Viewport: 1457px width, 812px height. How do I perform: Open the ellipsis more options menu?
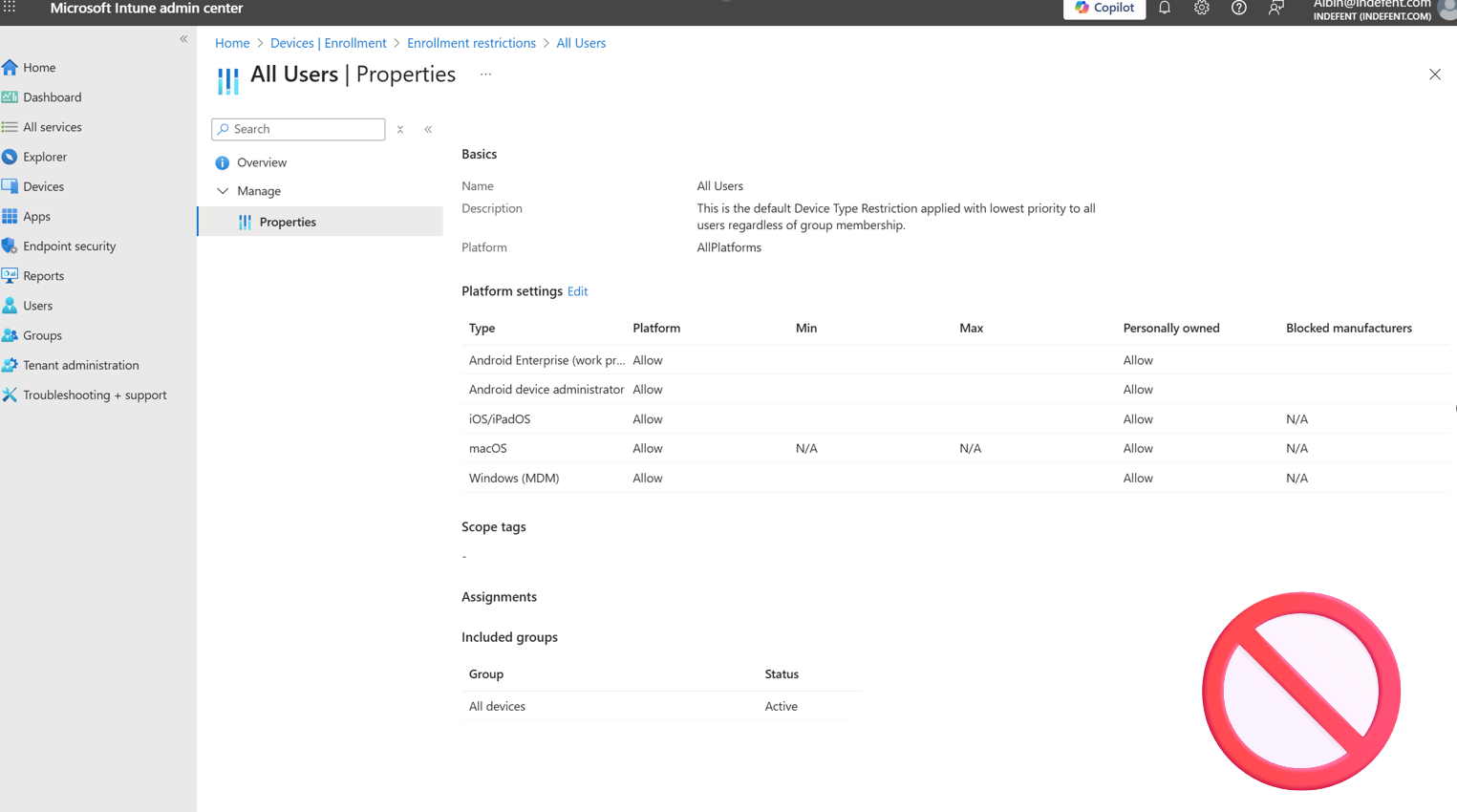point(485,75)
